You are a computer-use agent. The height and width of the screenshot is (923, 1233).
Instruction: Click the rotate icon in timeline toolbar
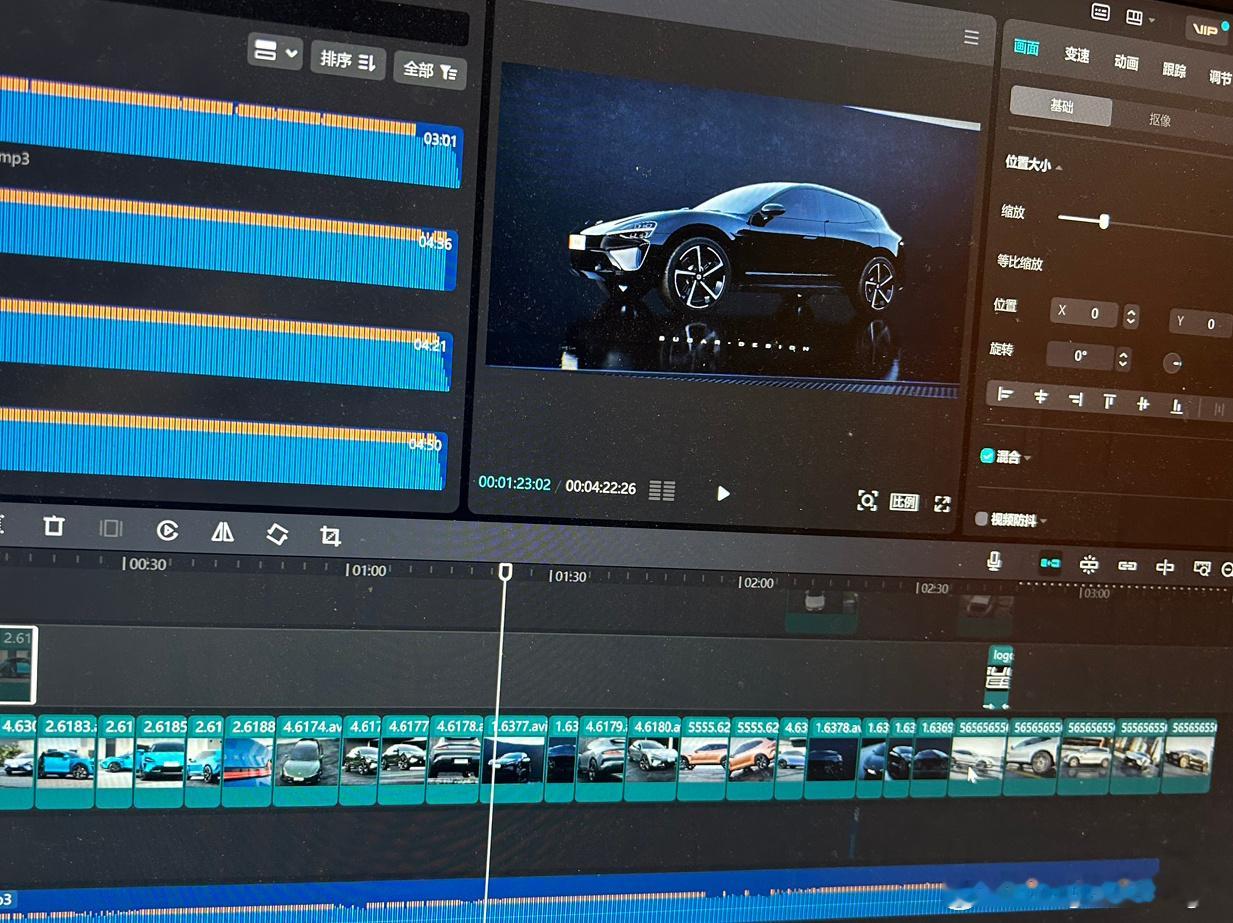277,535
